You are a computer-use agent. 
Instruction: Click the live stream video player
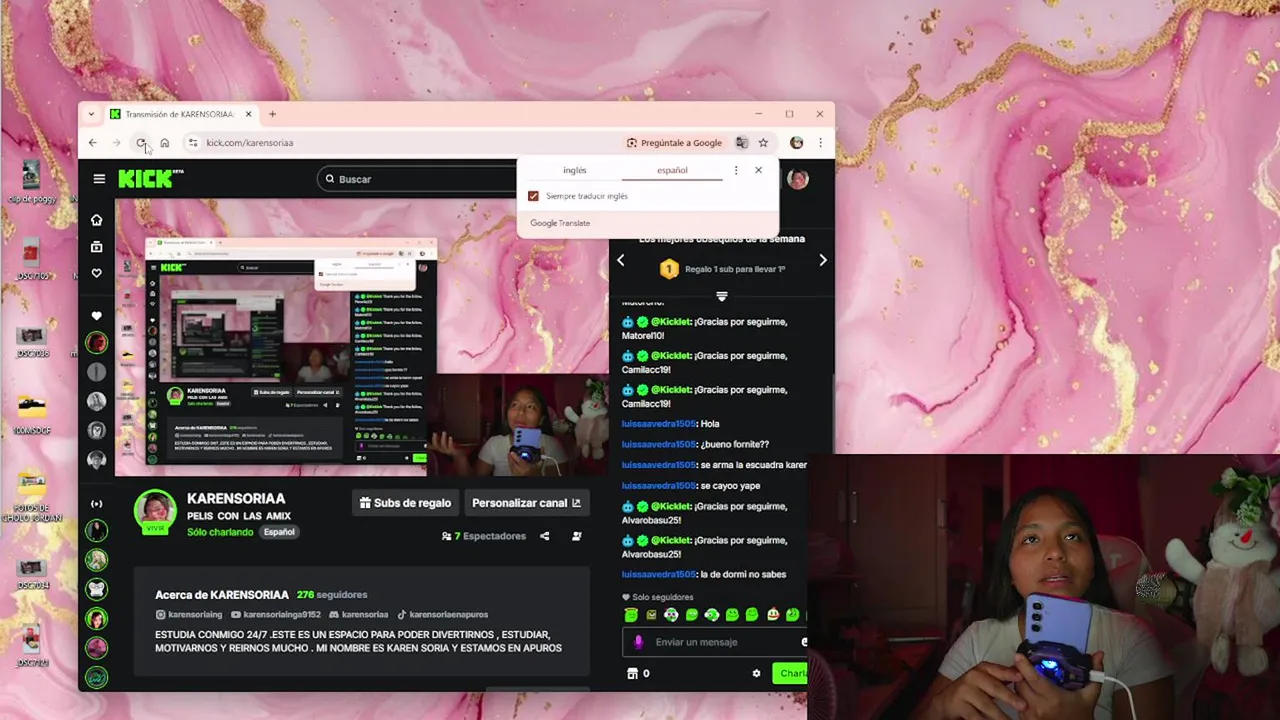(362, 337)
